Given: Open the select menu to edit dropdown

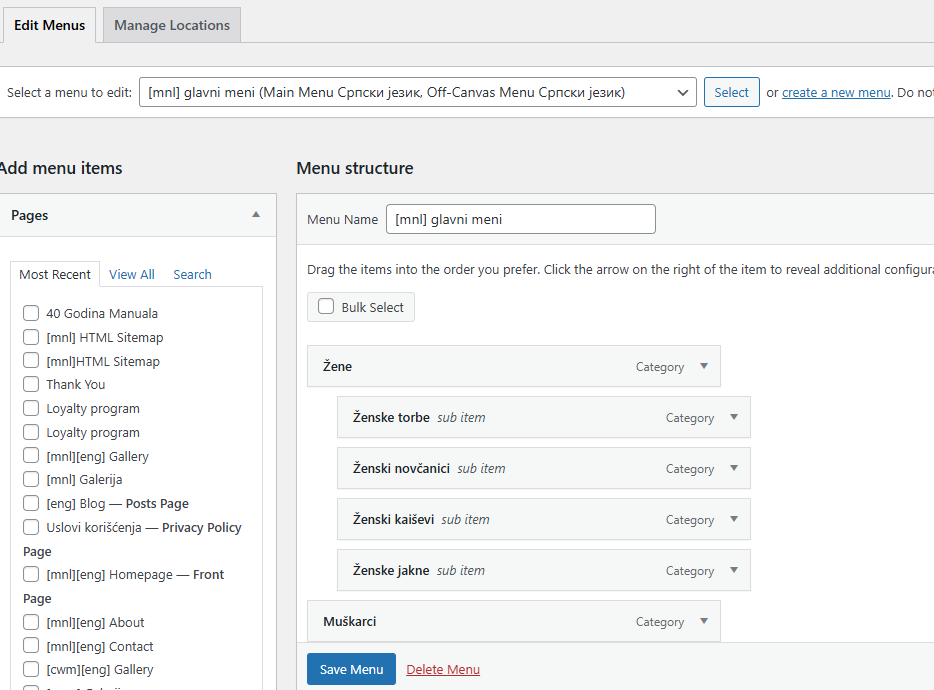Looking at the screenshot, I should [417, 93].
